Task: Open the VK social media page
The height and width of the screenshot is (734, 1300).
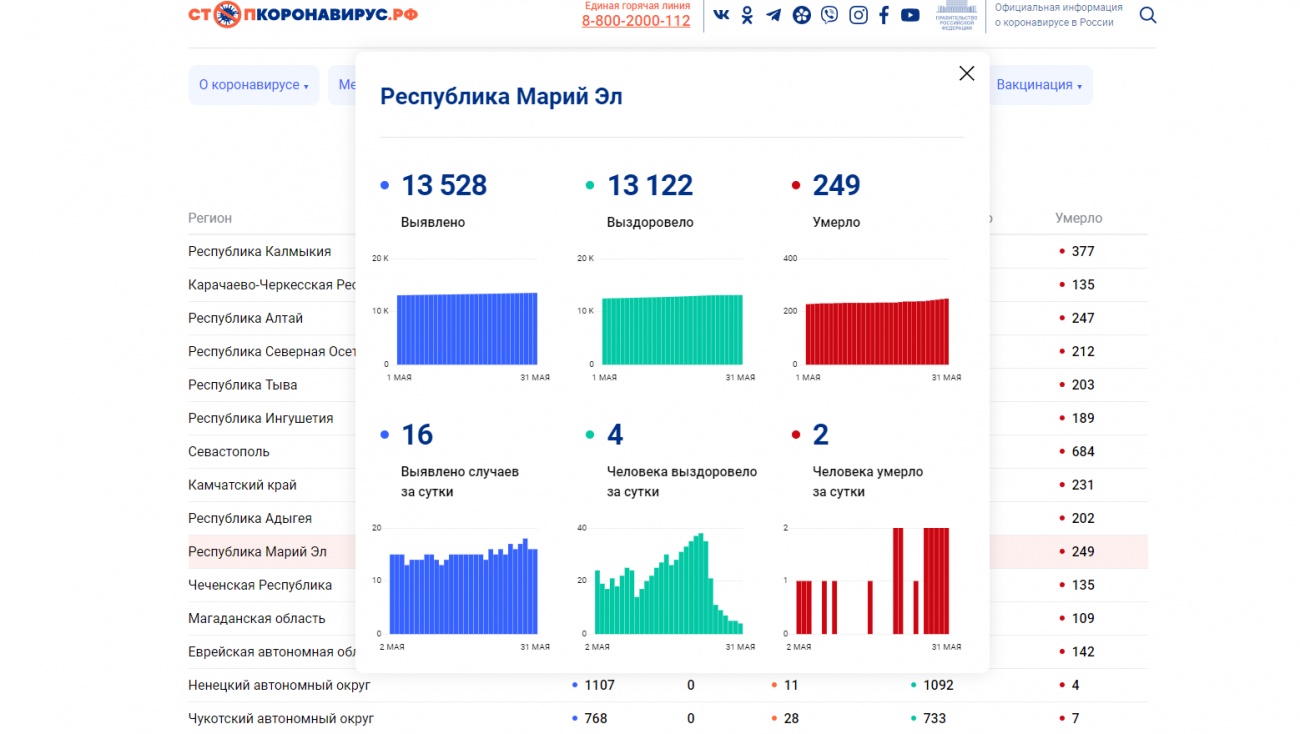Action: click(721, 15)
